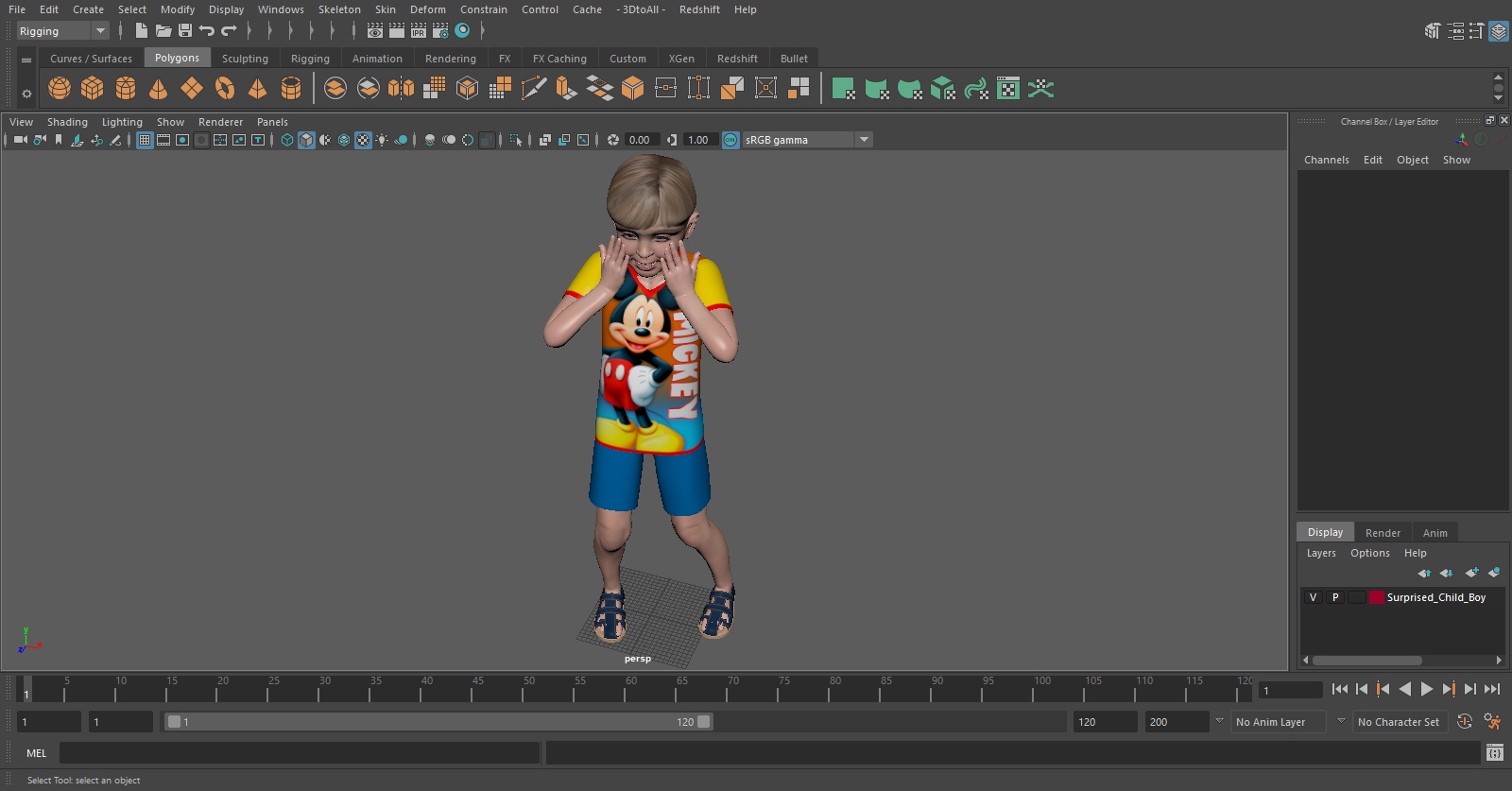Toggle textured display checker icon in viewport

point(363,140)
